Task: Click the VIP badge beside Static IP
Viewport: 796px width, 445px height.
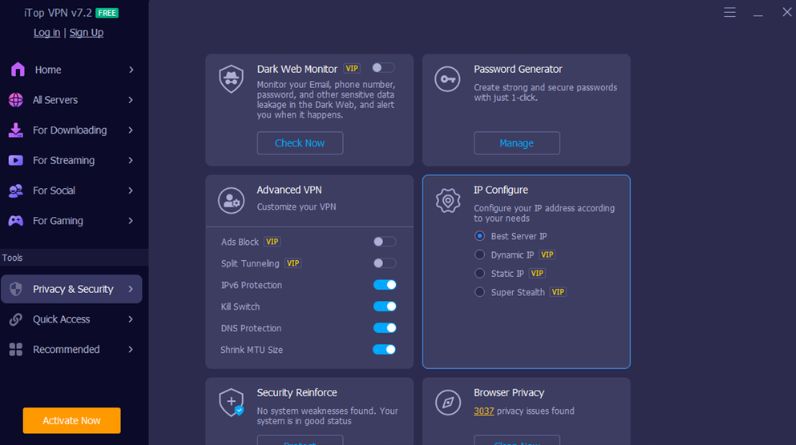Action: [537, 273]
